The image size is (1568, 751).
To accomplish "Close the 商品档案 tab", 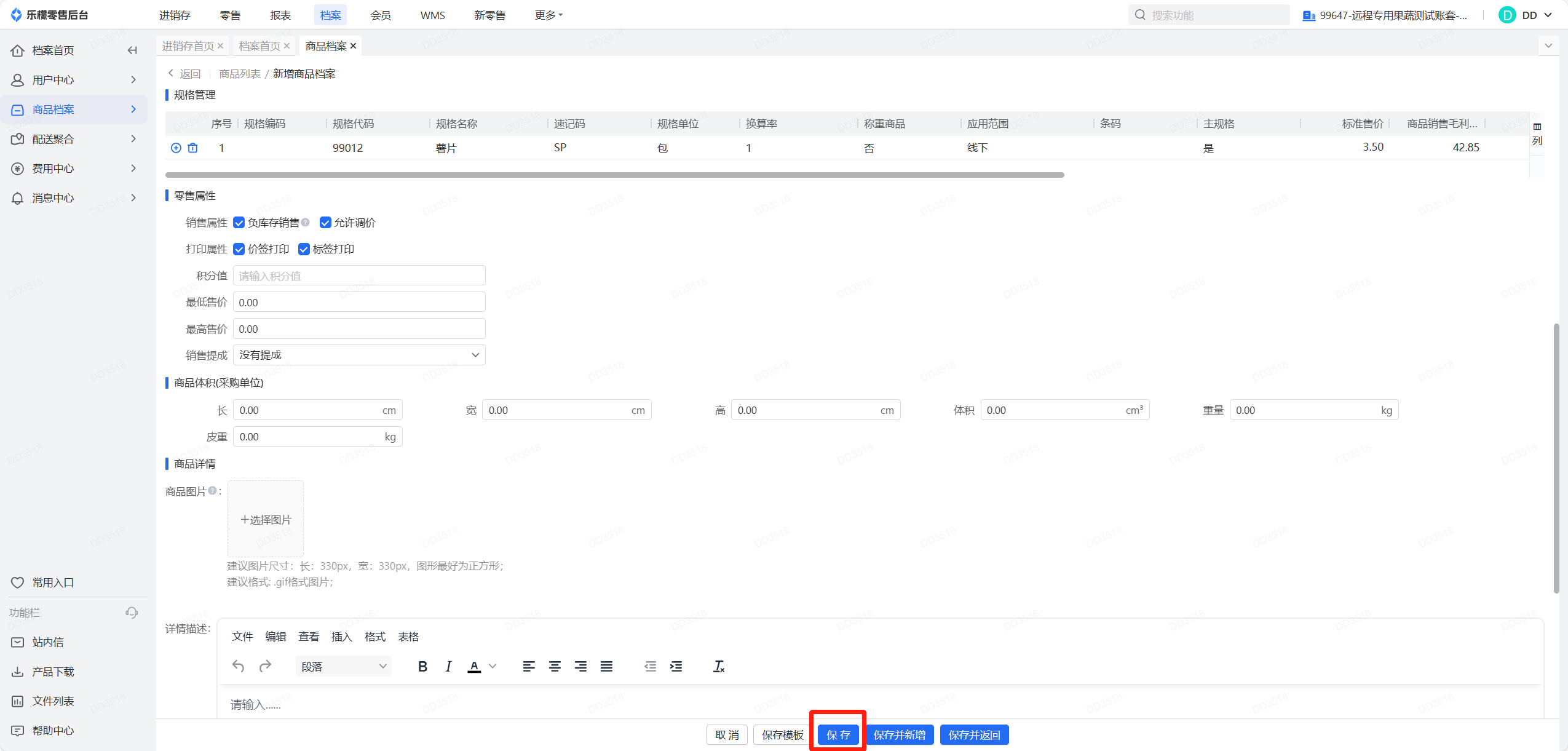I will pyautogui.click(x=353, y=46).
